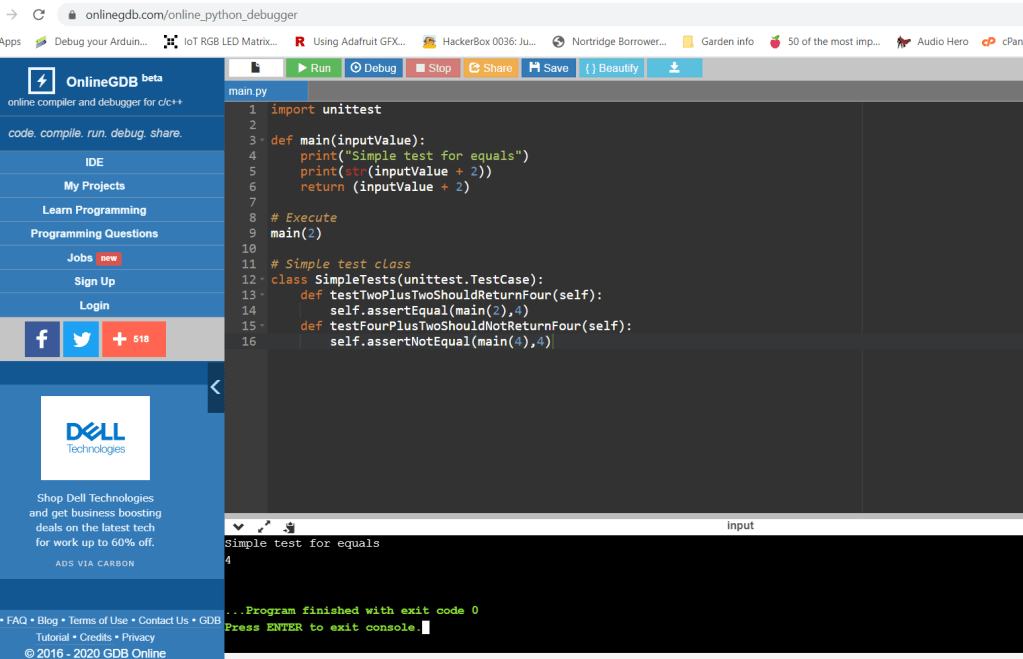
Task: Share on Facebook icon
Action: pyautogui.click(x=42, y=339)
